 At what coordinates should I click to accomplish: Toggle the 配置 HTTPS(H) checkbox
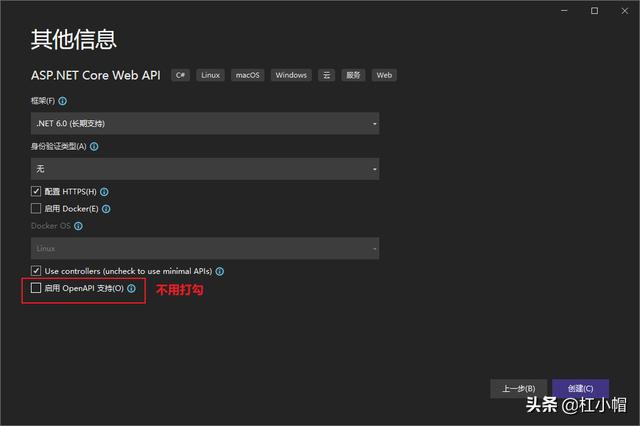(36, 191)
